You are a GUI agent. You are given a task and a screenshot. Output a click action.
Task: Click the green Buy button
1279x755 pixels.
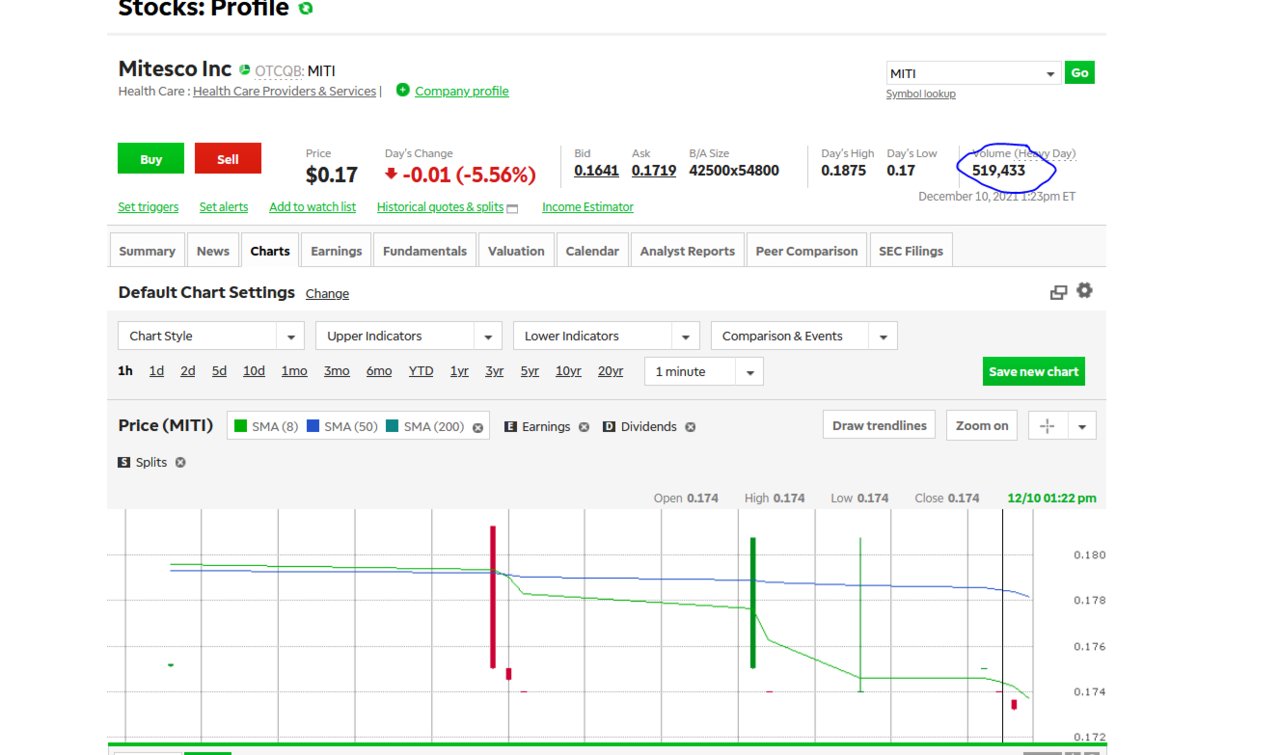(151, 159)
